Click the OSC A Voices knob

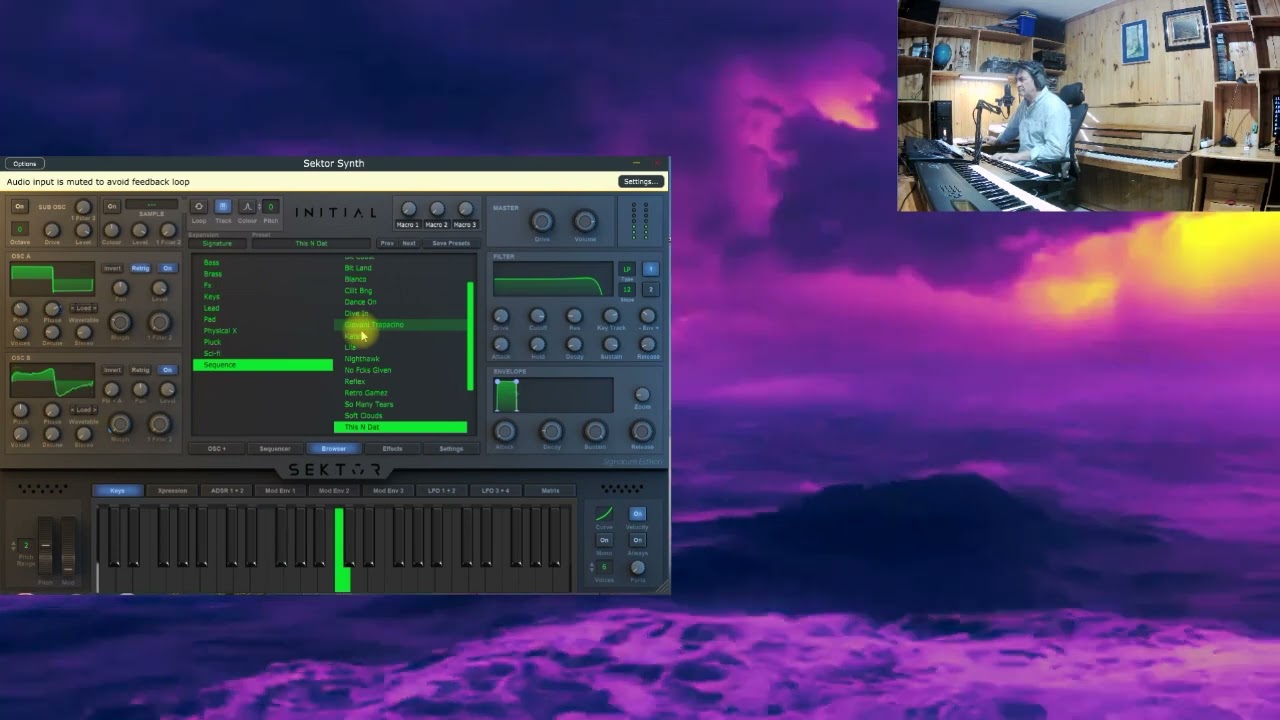click(20, 332)
